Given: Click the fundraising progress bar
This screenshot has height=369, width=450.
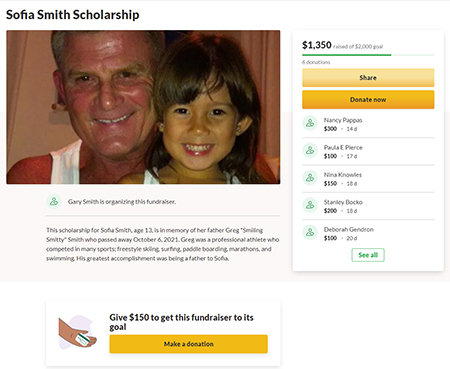Looking at the screenshot, I should point(368,55).
